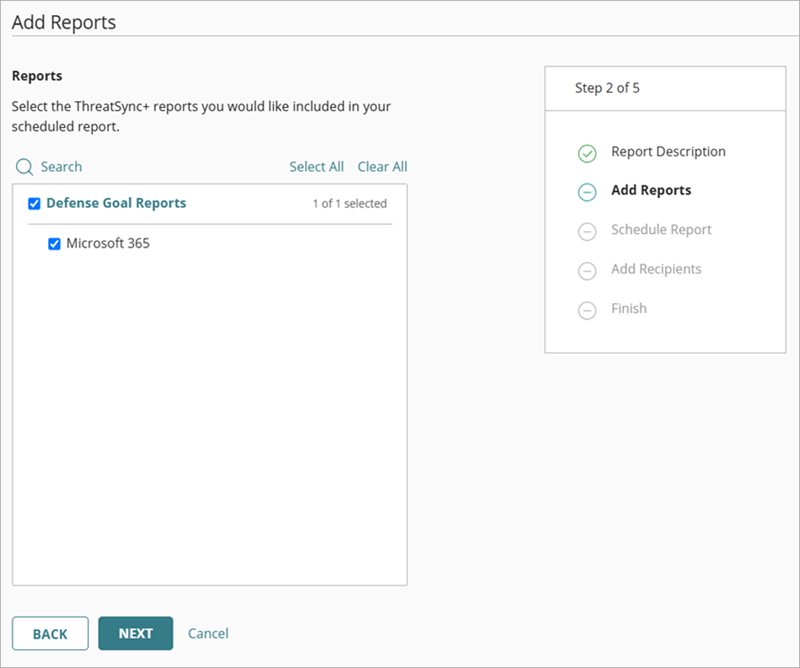Viewport: 800px width, 668px height.
Task: Click the Select All link
Action: coord(316,166)
